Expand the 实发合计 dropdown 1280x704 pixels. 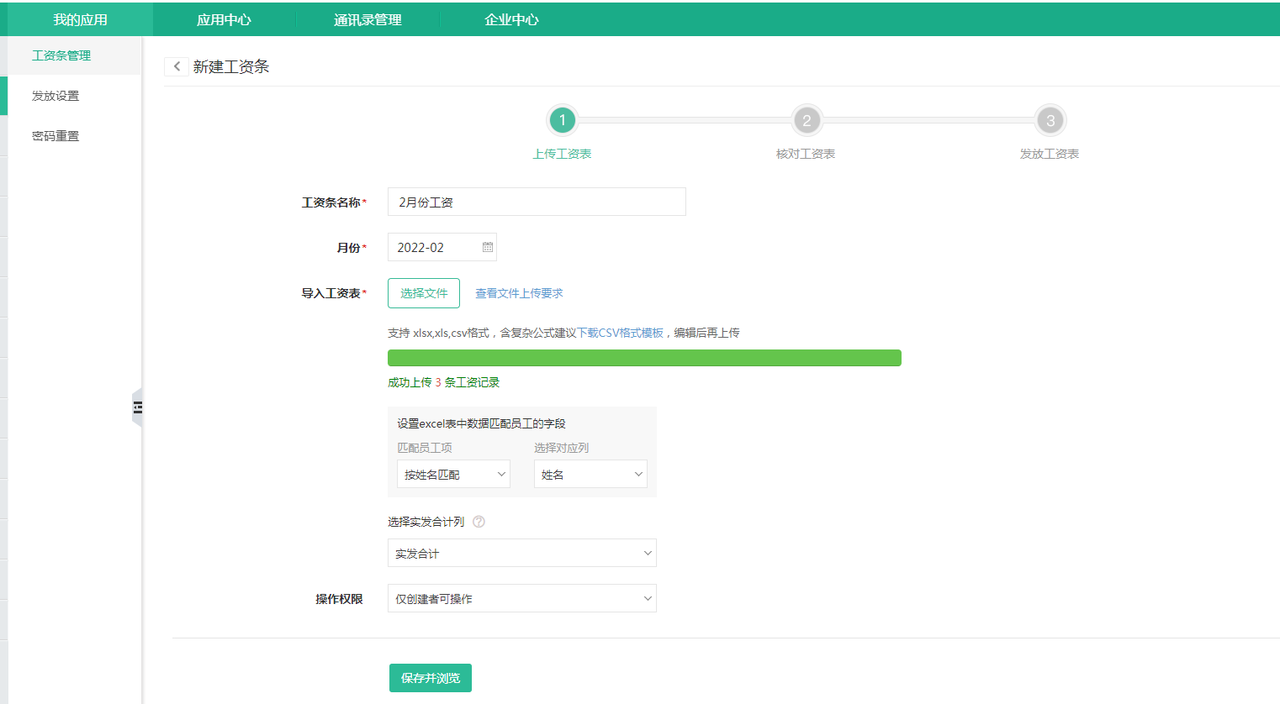click(522, 553)
